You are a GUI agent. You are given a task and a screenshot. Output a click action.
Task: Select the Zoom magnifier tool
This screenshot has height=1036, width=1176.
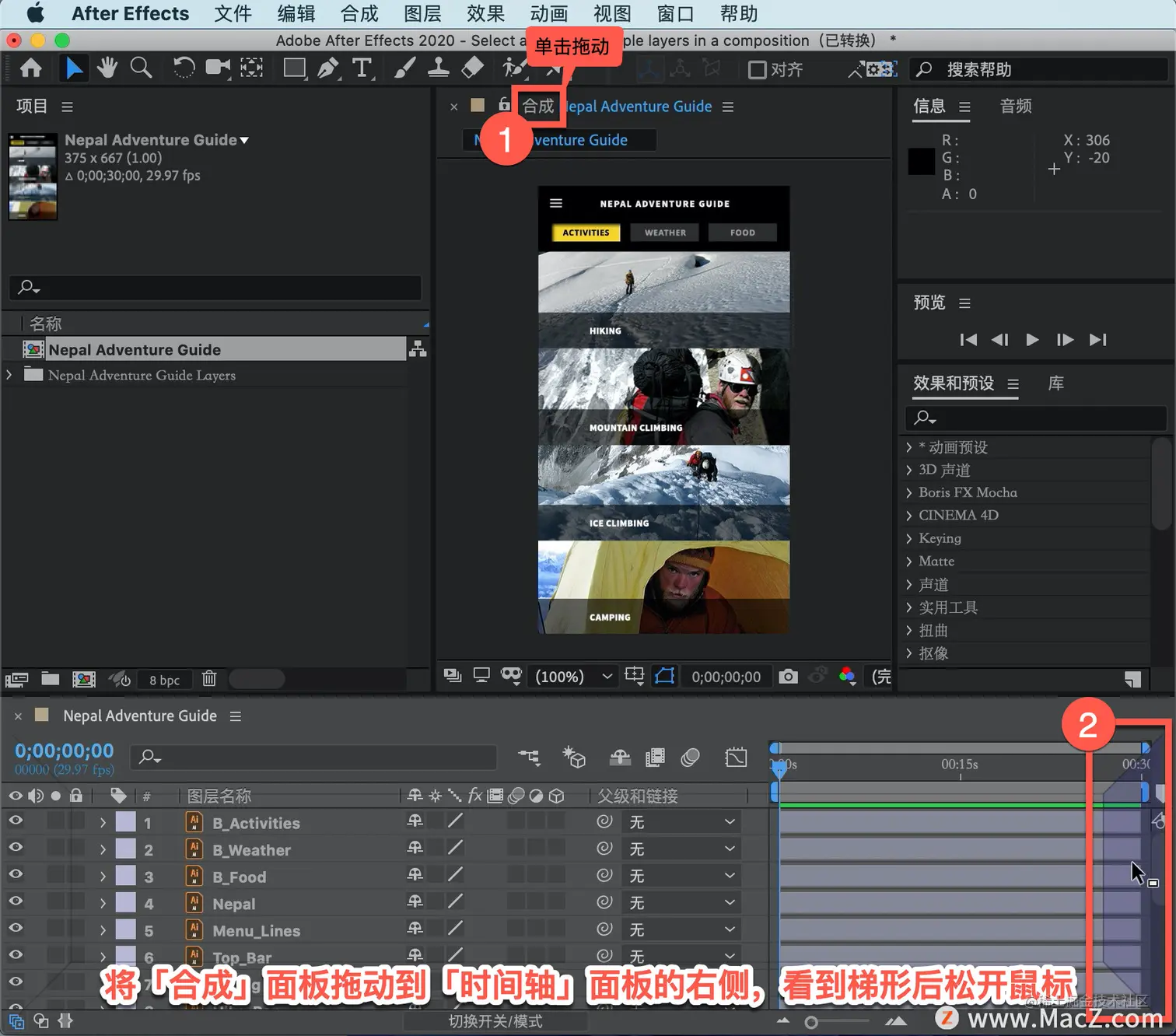pos(141,68)
